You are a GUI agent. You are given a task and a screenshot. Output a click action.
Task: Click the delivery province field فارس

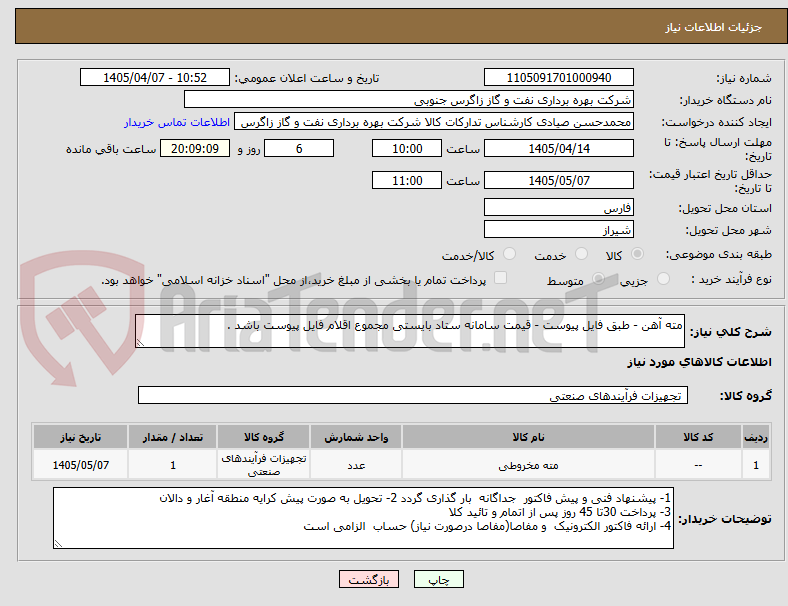click(x=559, y=207)
